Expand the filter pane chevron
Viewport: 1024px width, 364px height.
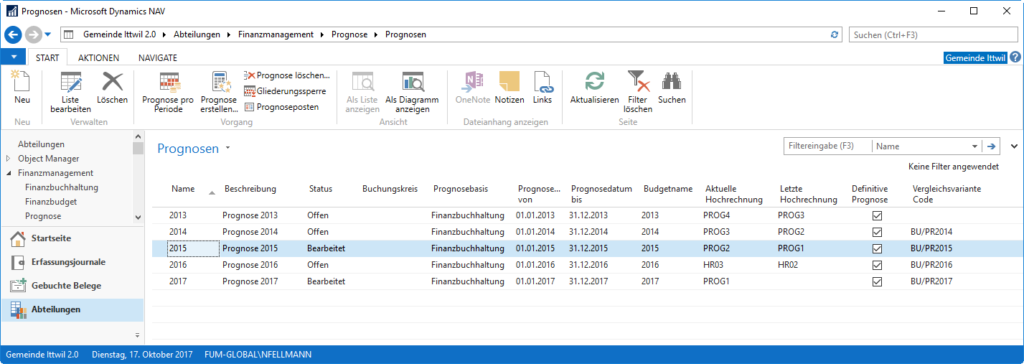click(x=1014, y=146)
